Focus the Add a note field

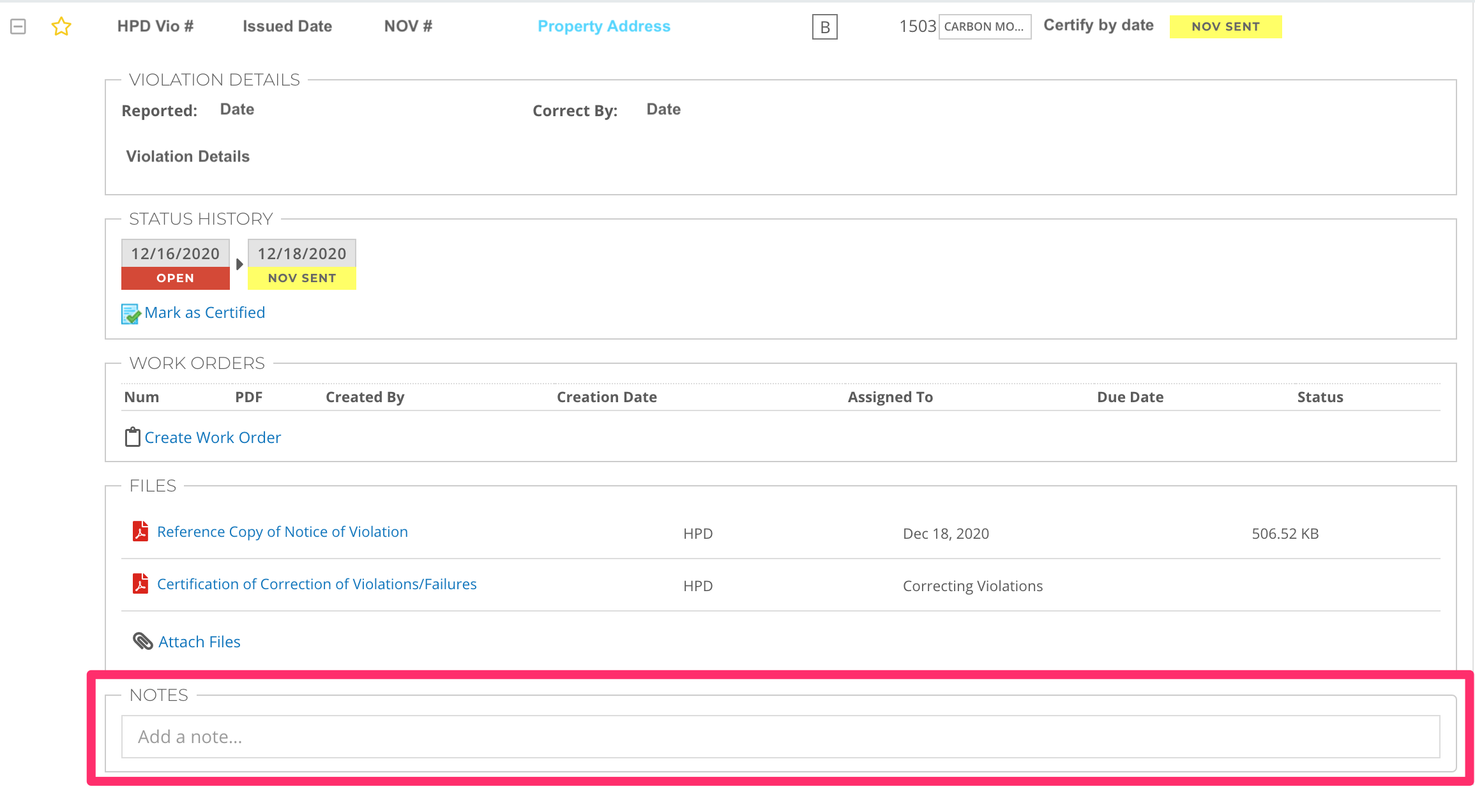tap(780, 737)
